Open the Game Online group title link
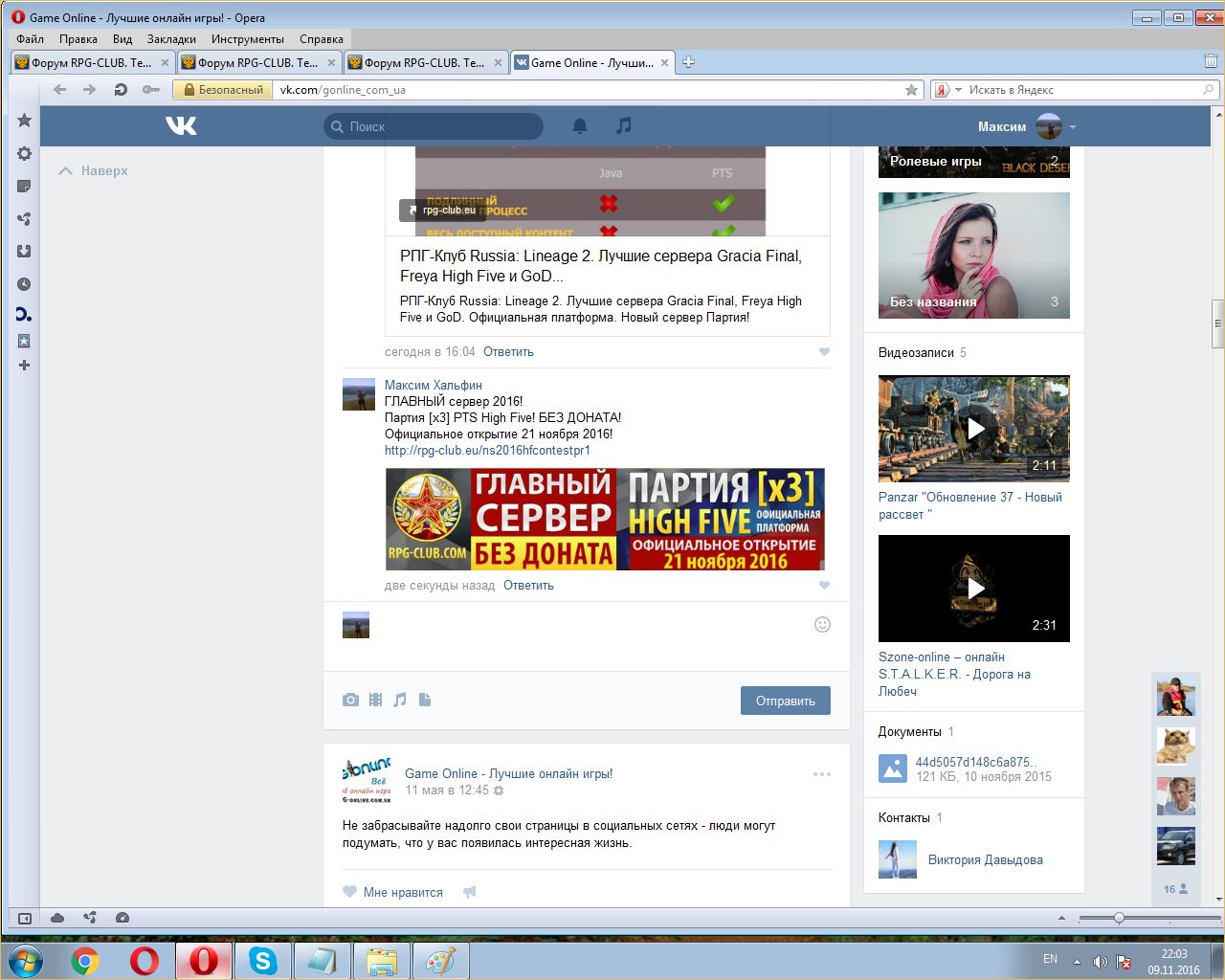The image size is (1225, 980). coord(508,773)
